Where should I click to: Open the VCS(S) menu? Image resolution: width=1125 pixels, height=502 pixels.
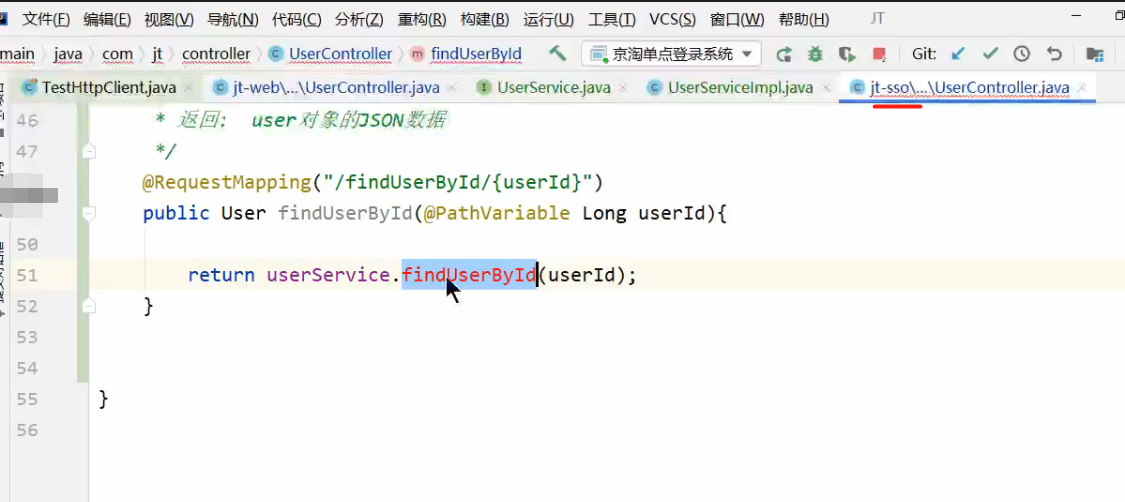pos(672,19)
